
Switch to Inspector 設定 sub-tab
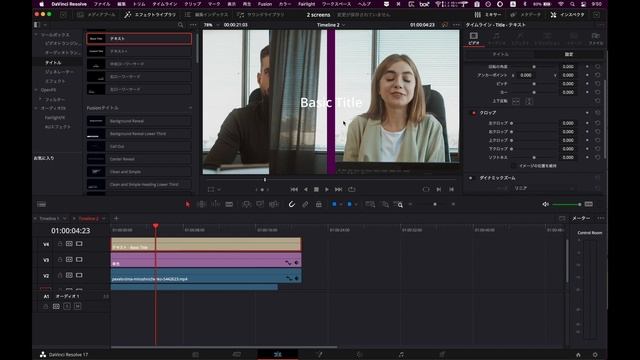point(569,54)
